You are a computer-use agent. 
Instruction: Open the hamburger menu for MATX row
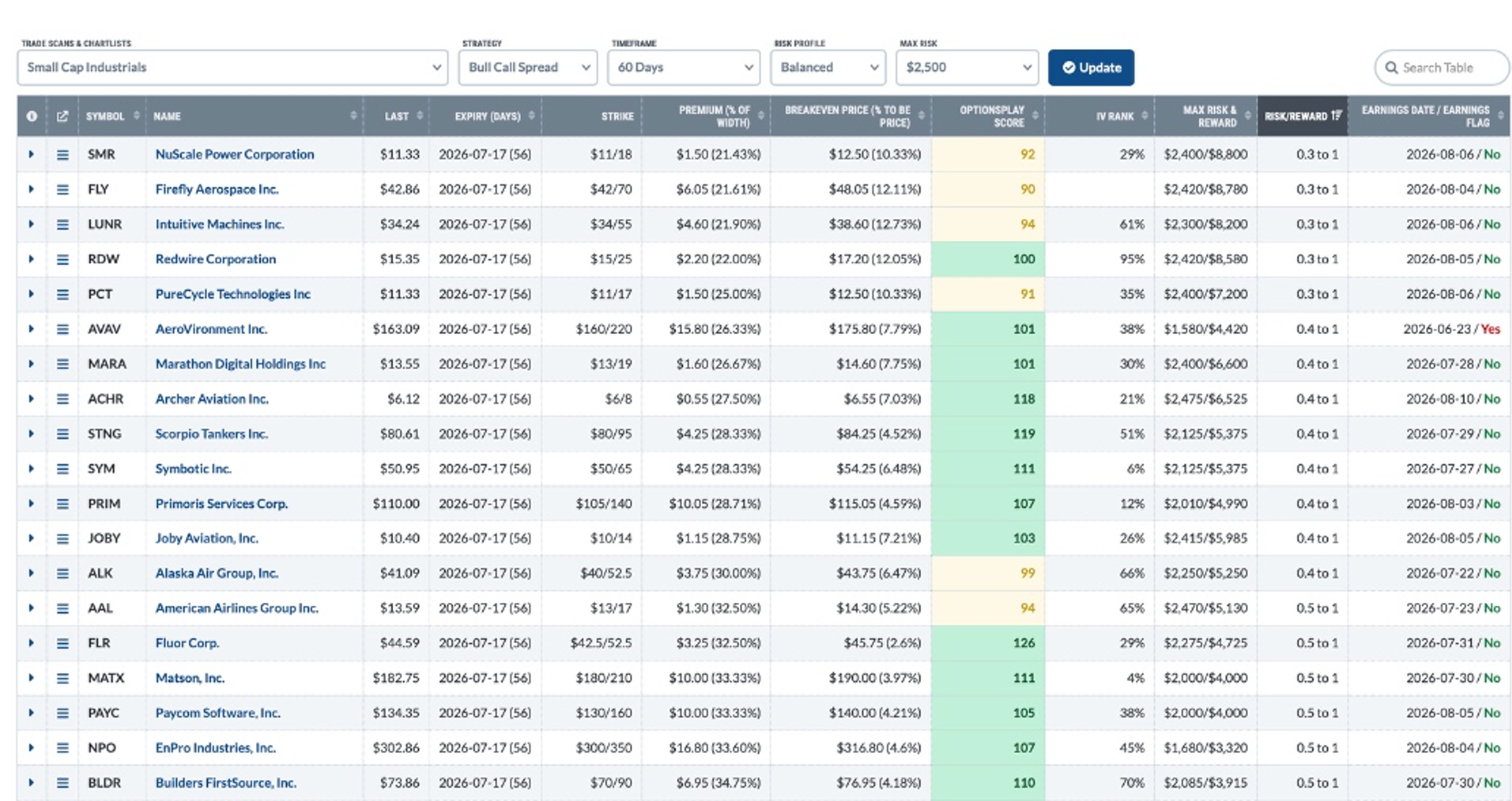(63, 679)
